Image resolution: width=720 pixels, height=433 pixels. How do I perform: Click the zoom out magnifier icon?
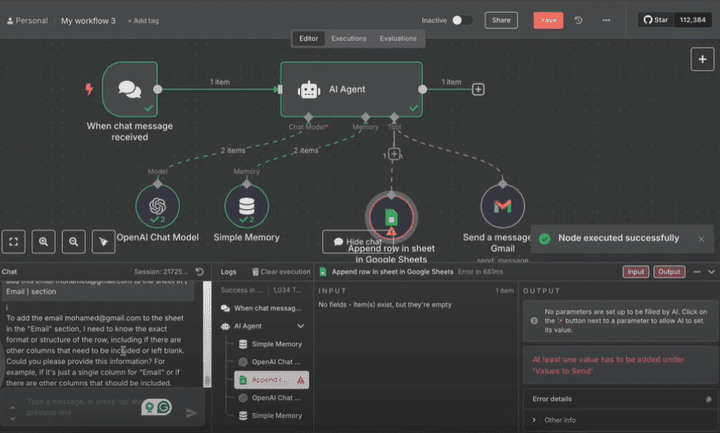(73, 242)
